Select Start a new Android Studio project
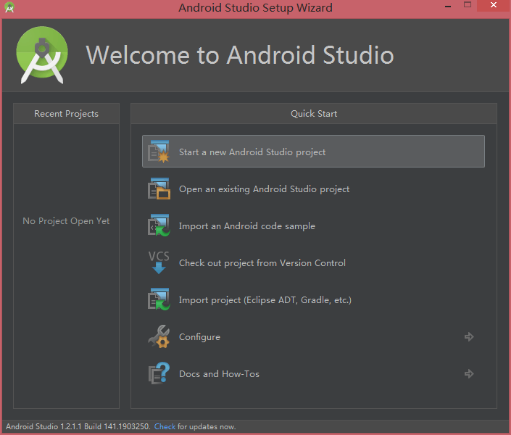Screen dimensions: 511x435 click(313, 152)
